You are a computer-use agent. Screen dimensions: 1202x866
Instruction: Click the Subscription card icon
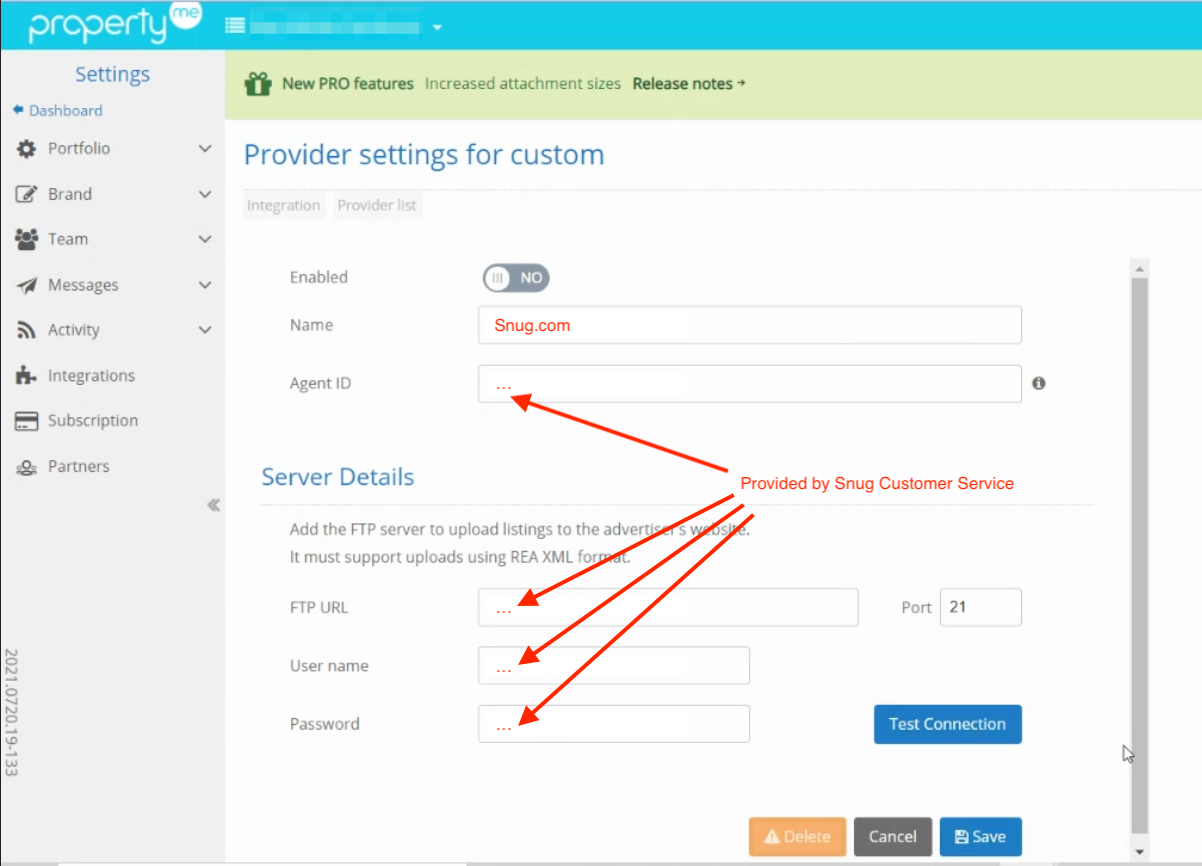pyautogui.click(x=26, y=421)
